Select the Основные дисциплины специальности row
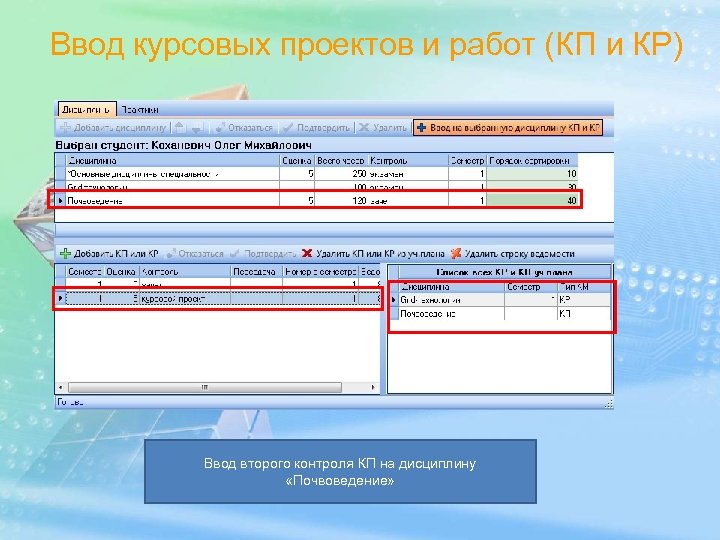Image resolution: width=720 pixels, height=540 pixels. pos(316,174)
